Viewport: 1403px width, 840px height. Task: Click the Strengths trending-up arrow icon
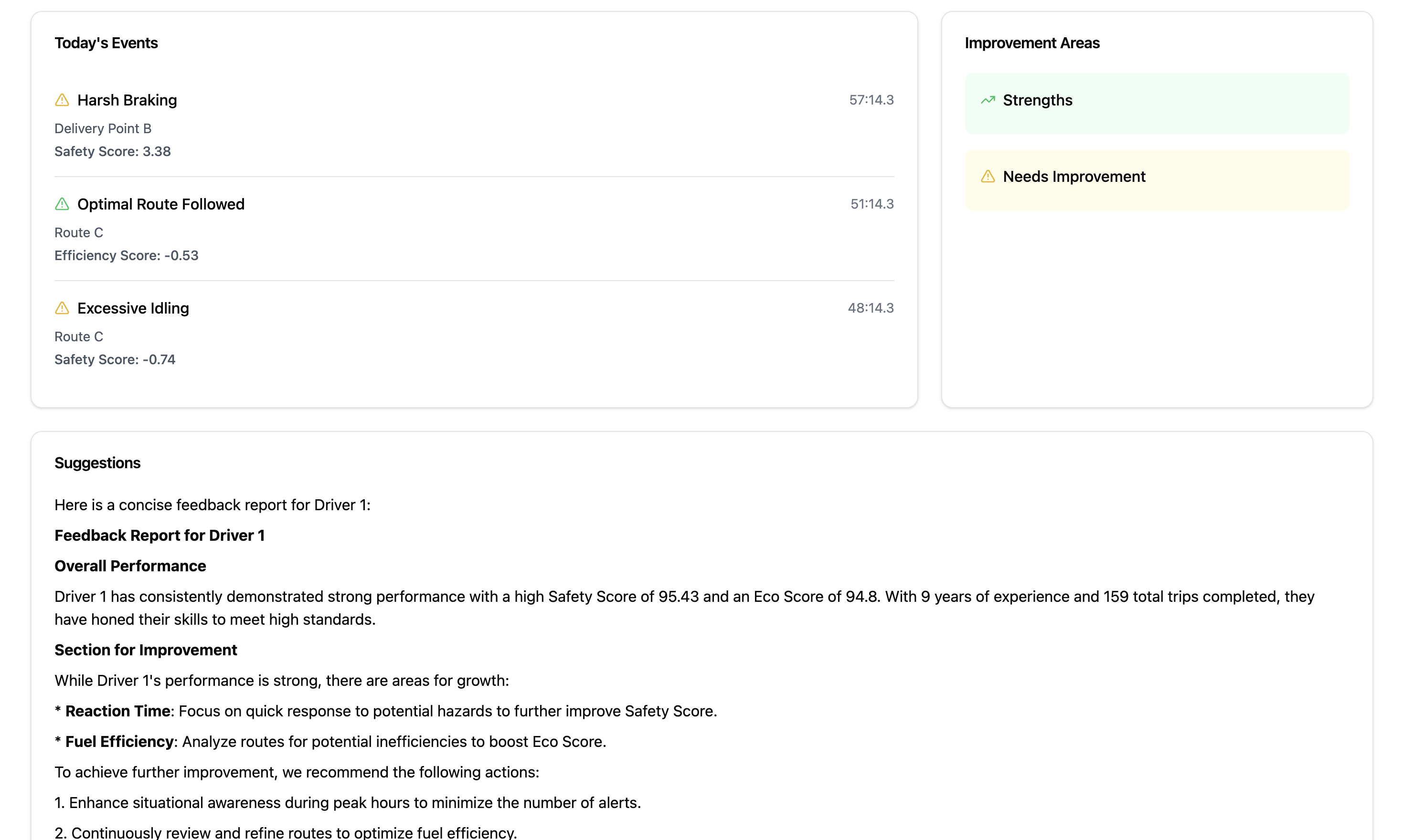click(x=988, y=100)
